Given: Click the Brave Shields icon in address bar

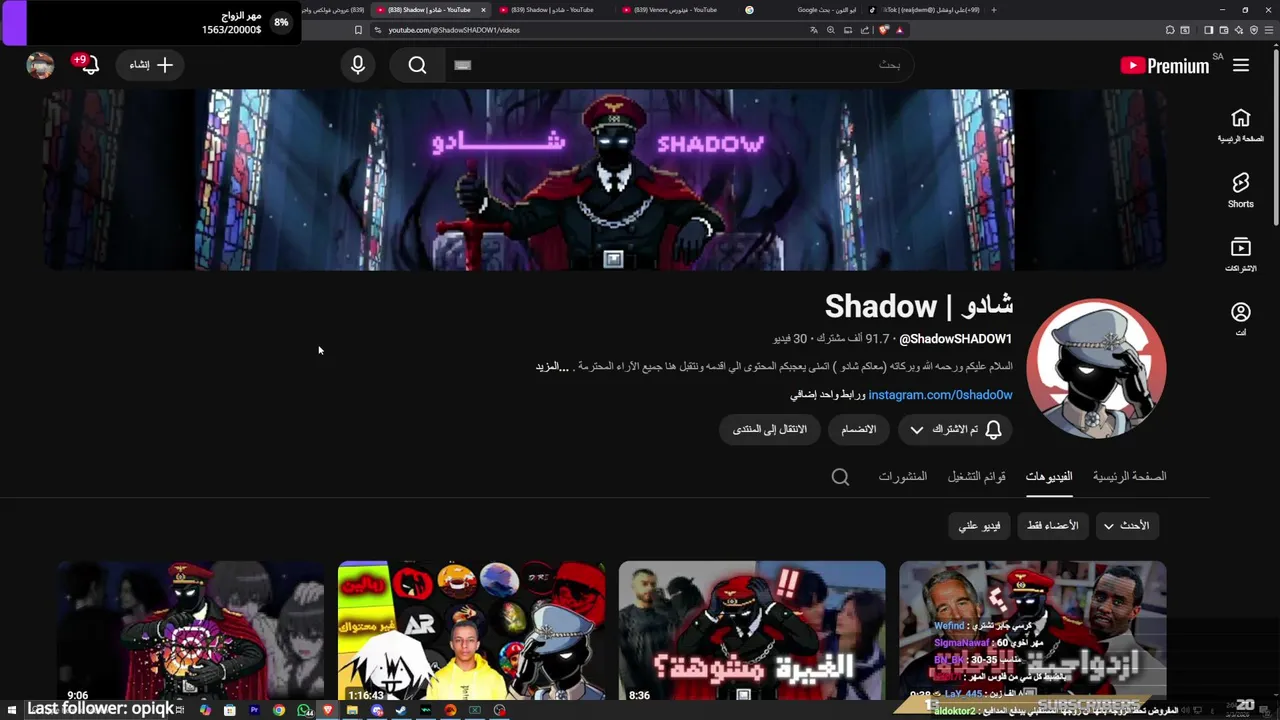Looking at the screenshot, I should tap(883, 30).
